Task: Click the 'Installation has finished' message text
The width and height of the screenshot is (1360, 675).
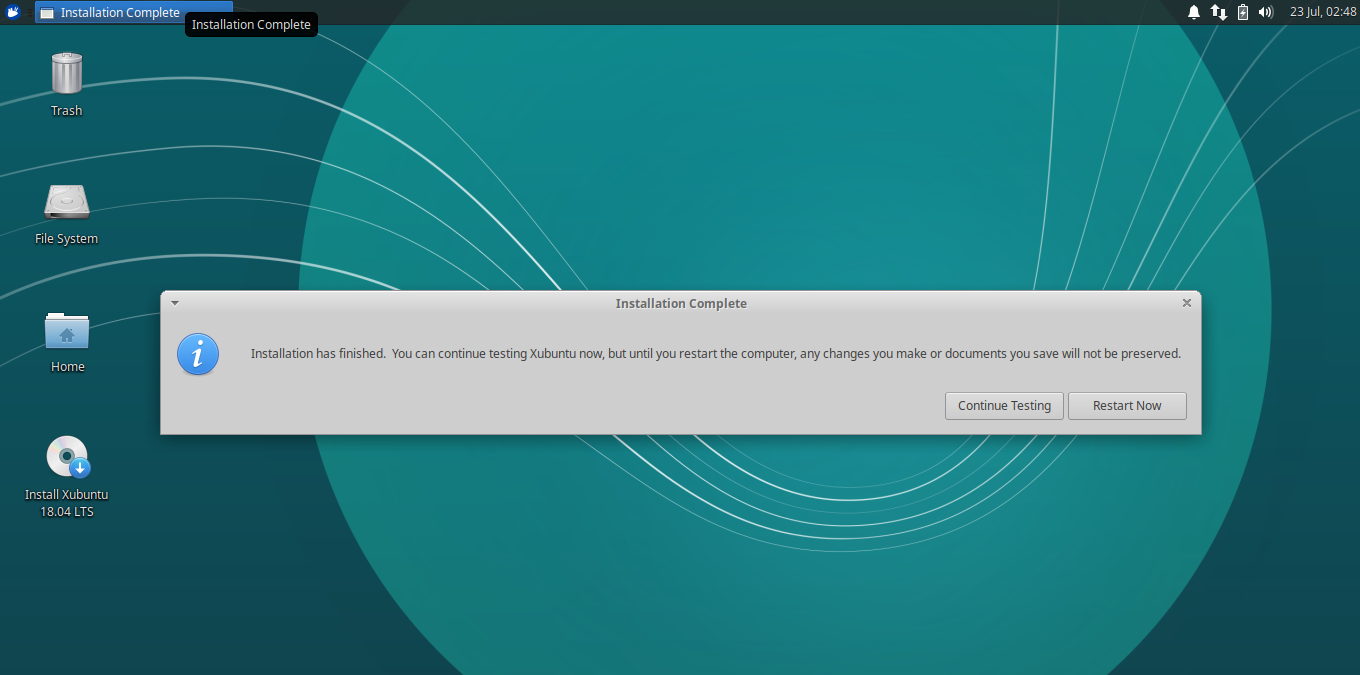Action: [716, 353]
